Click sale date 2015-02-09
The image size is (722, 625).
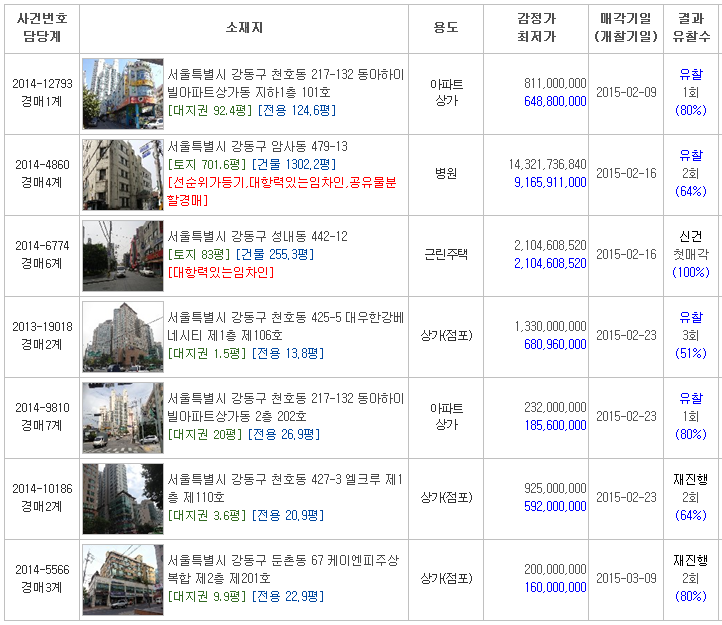pyautogui.click(x=626, y=93)
